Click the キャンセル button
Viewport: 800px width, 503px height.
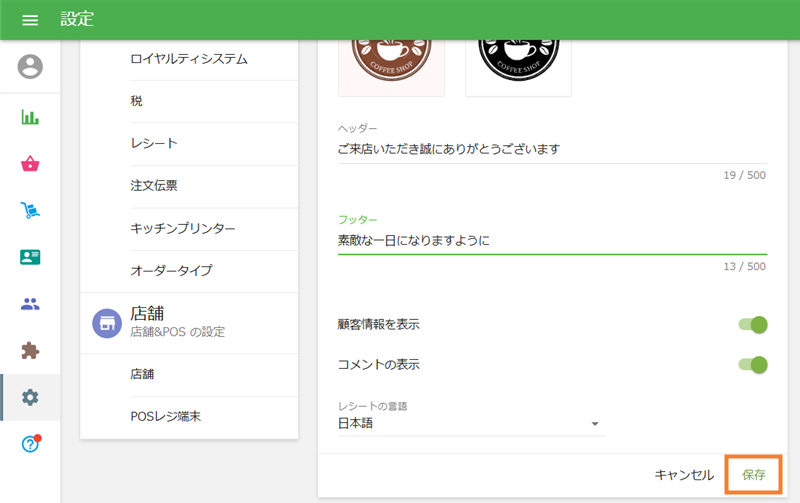(x=684, y=475)
